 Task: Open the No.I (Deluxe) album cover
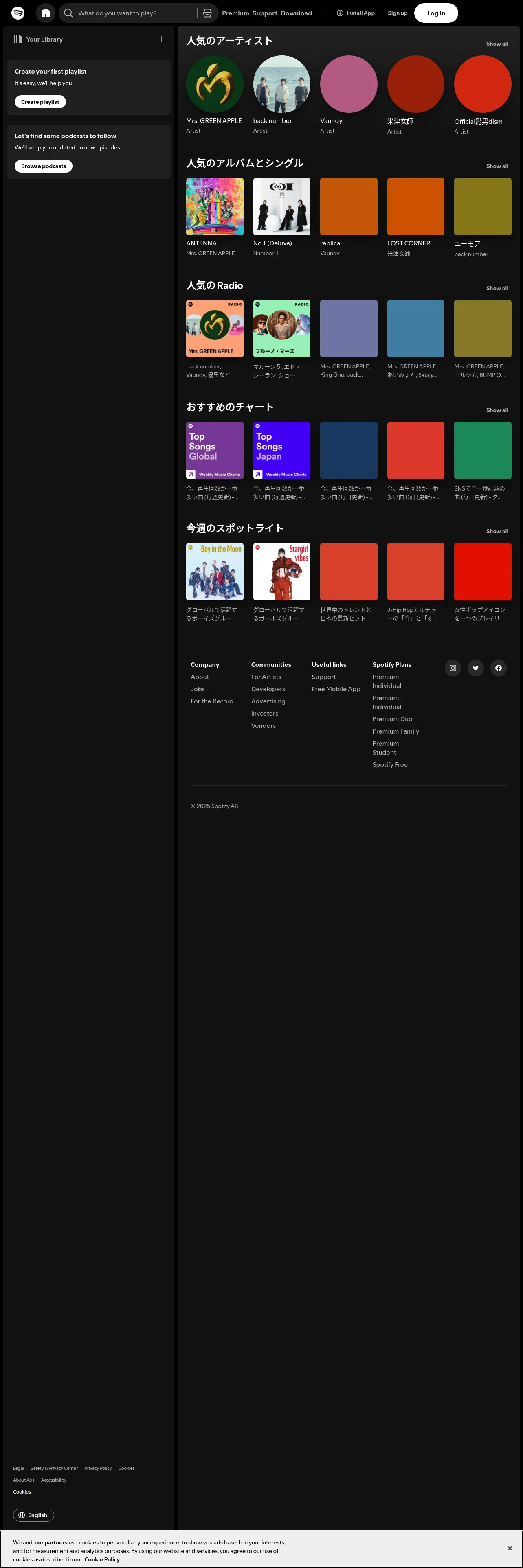click(282, 206)
